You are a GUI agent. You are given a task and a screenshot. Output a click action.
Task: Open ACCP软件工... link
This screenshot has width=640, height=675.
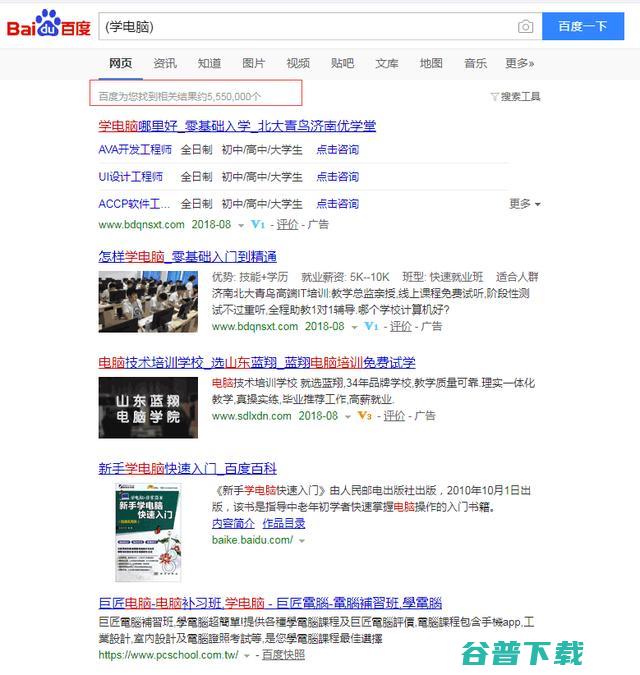click(134, 204)
